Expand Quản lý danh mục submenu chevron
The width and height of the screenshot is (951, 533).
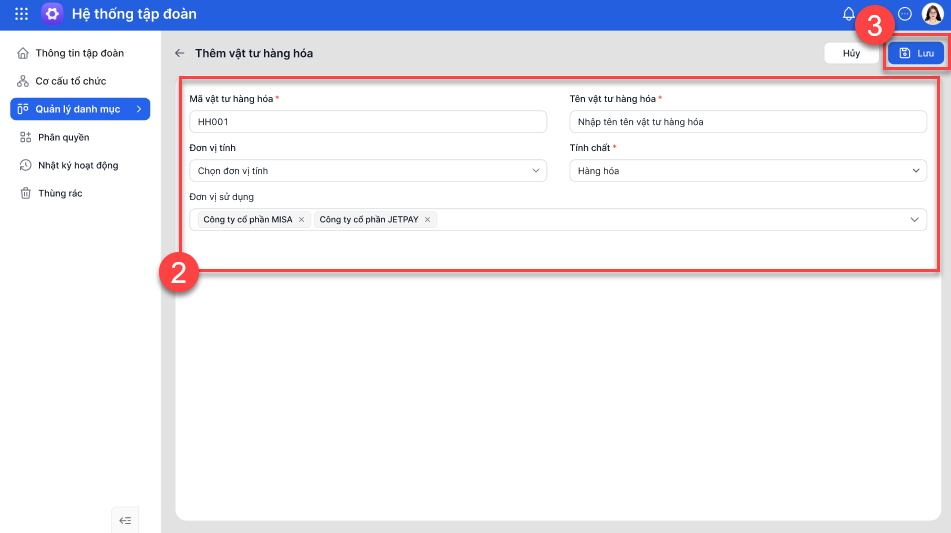tap(139, 109)
